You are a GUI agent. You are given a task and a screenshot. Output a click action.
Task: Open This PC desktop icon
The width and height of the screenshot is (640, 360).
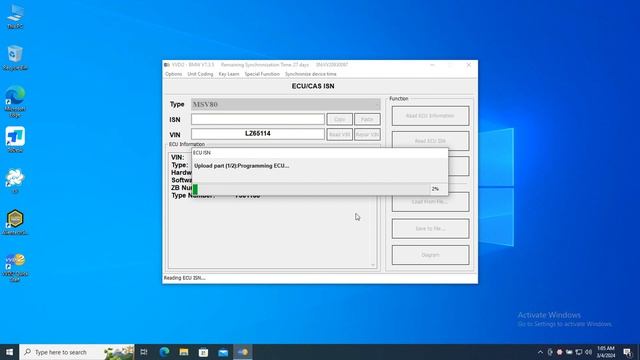(x=15, y=16)
